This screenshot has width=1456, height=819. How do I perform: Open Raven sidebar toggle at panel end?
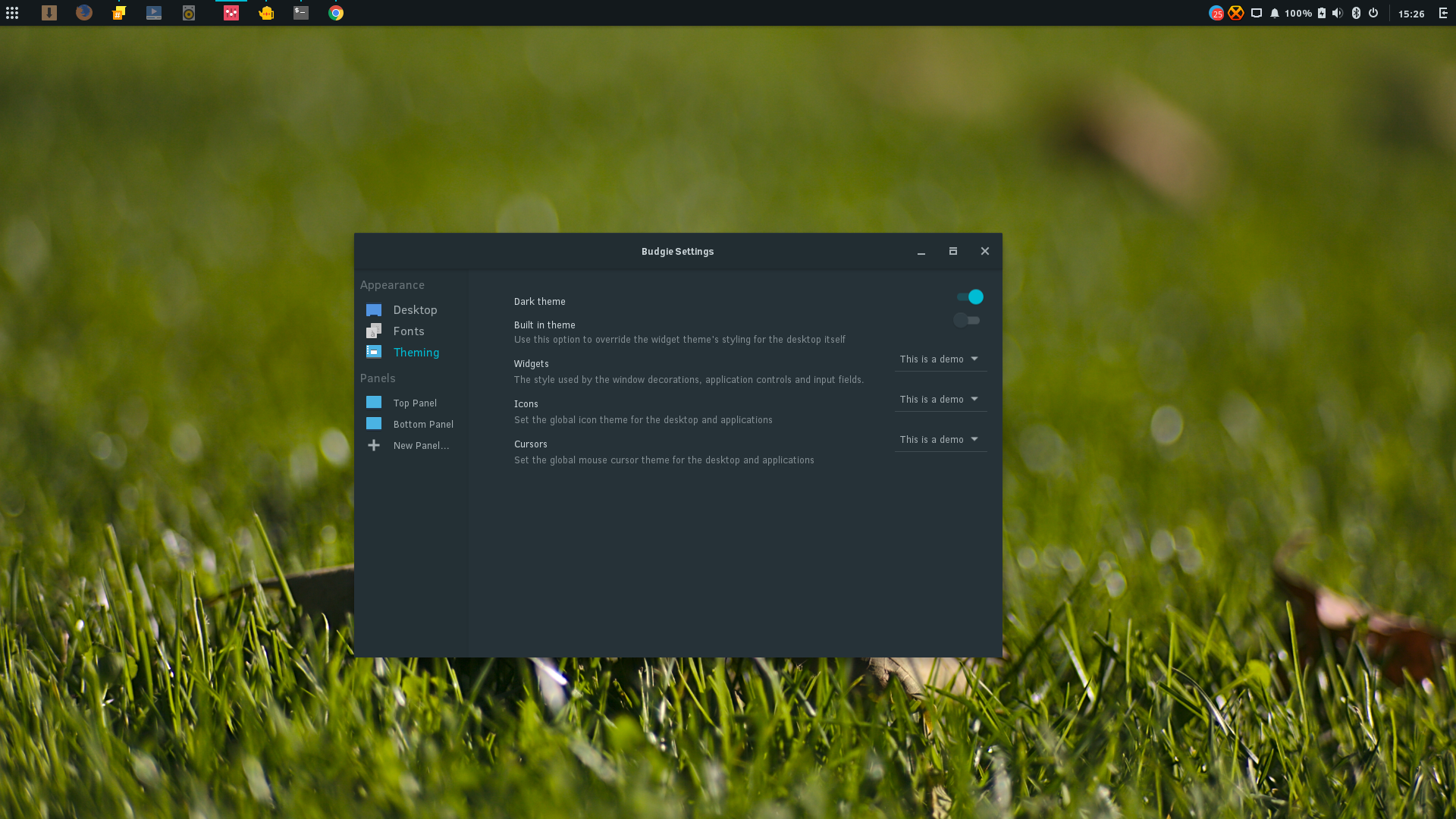point(1443,13)
